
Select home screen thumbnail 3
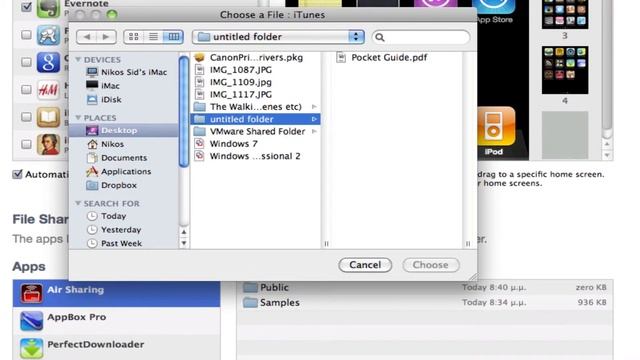coord(565,14)
